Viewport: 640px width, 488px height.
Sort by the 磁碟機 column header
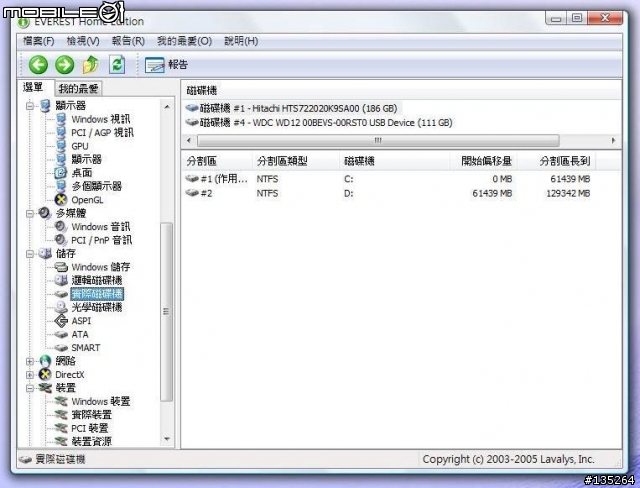click(x=395, y=161)
